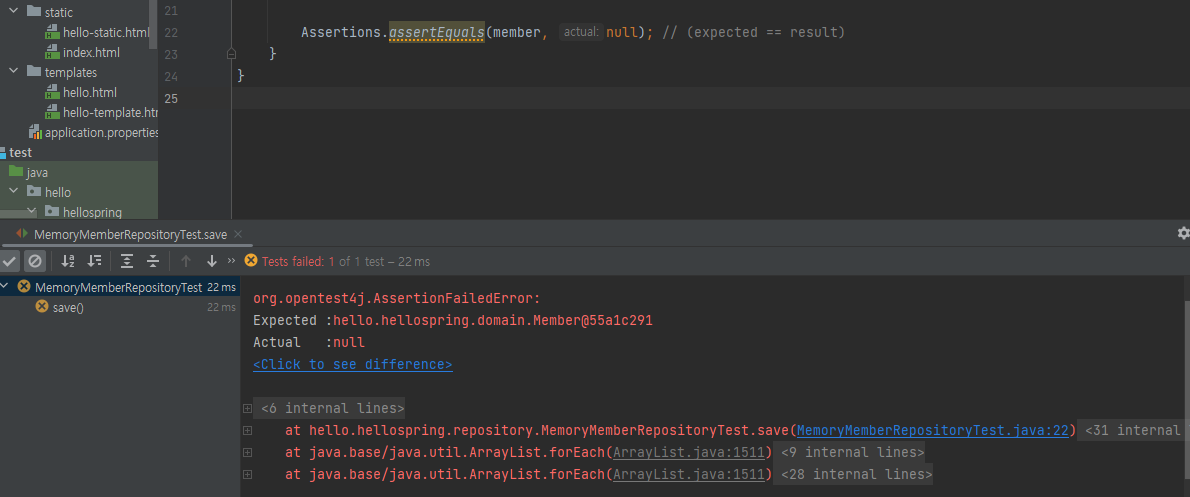Collapse the templates folder
This screenshot has width=1190, height=497.
click(13, 71)
